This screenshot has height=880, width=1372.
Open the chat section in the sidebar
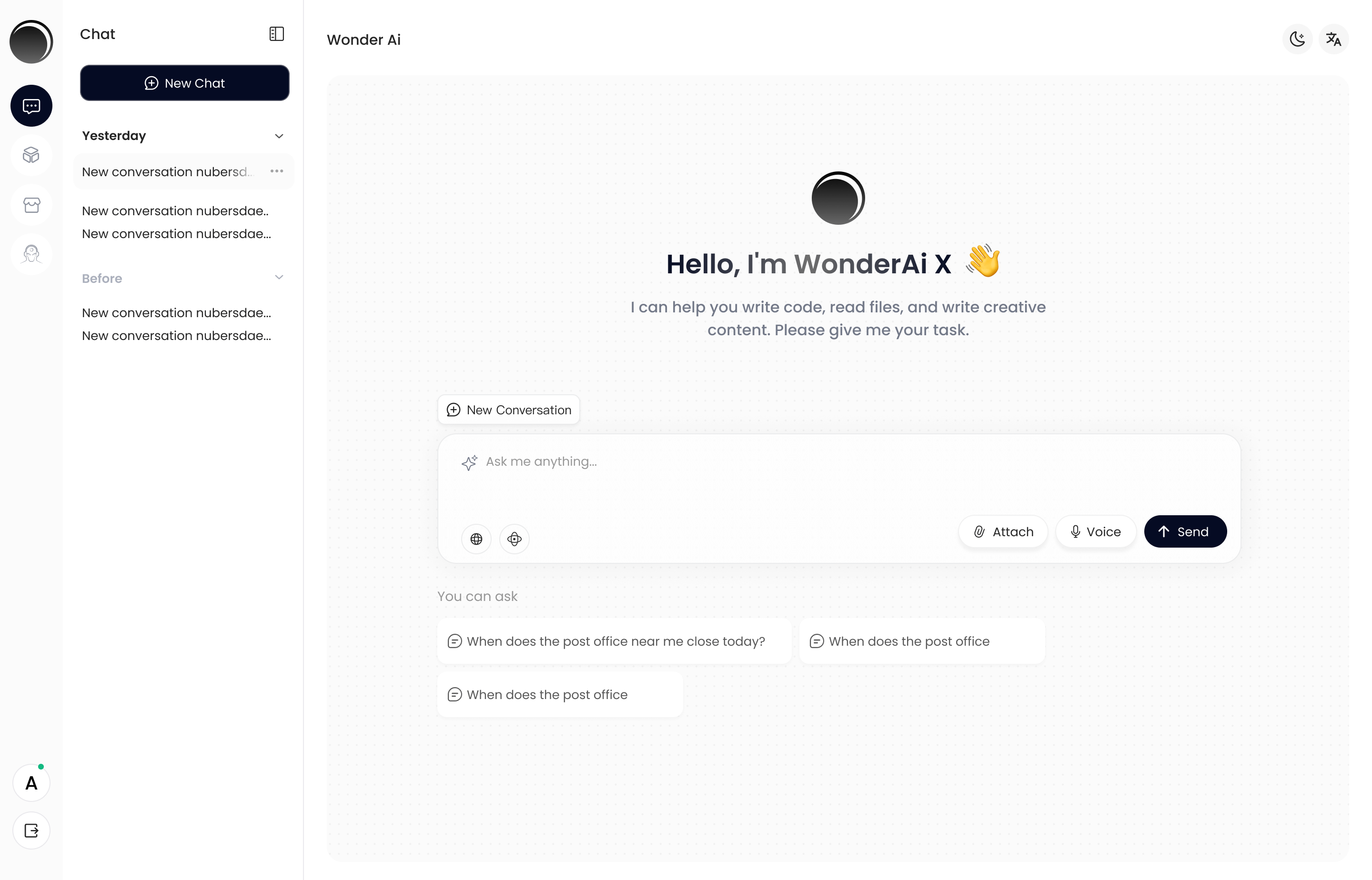pyautogui.click(x=31, y=106)
